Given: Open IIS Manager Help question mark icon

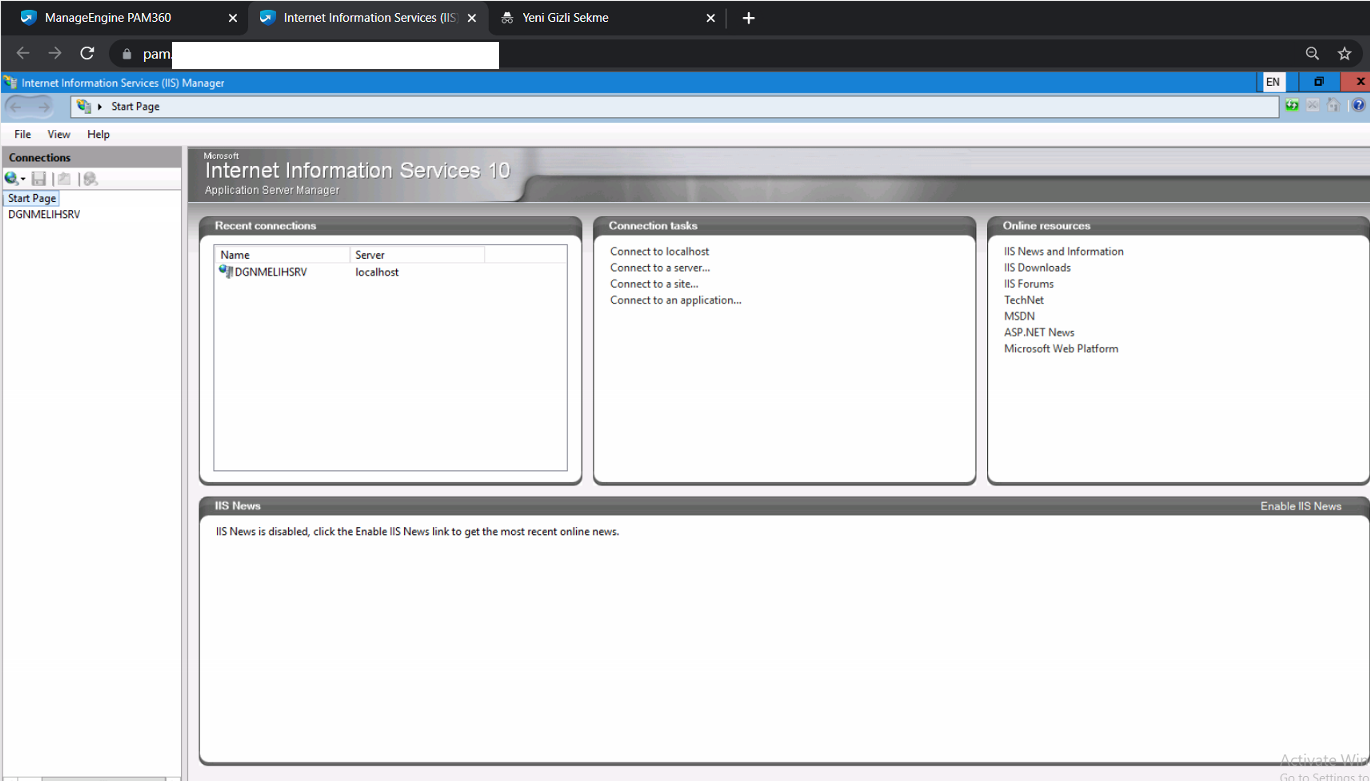Looking at the screenshot, I should tap(1357, 106).
